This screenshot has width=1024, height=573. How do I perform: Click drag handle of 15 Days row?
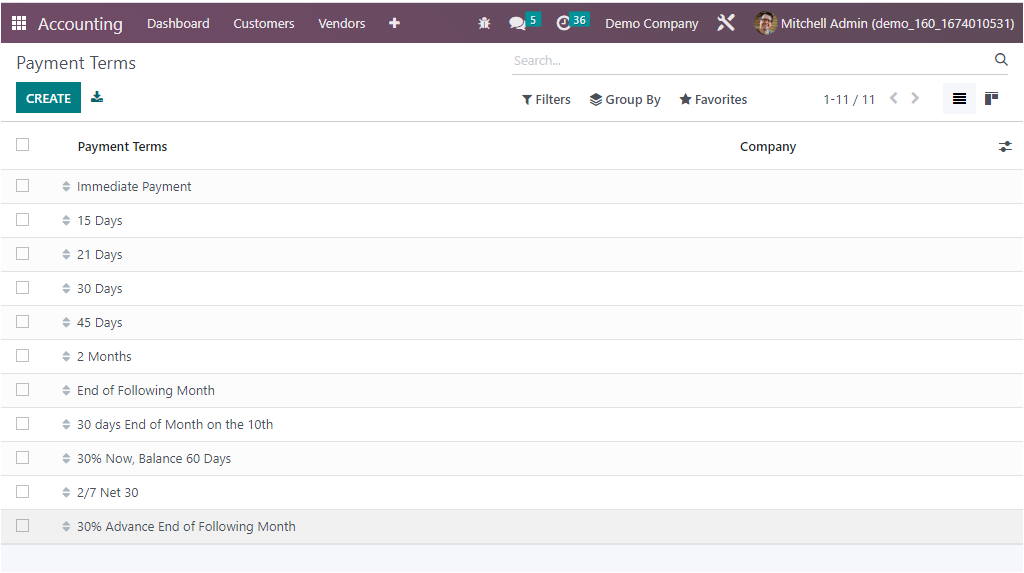click(x=66, y=221)
